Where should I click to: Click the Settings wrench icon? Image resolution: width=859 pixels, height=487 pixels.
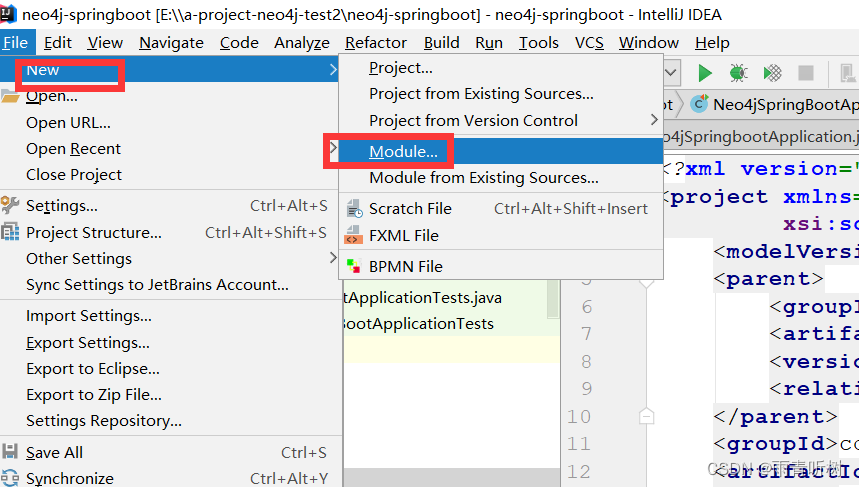point(10,205)
